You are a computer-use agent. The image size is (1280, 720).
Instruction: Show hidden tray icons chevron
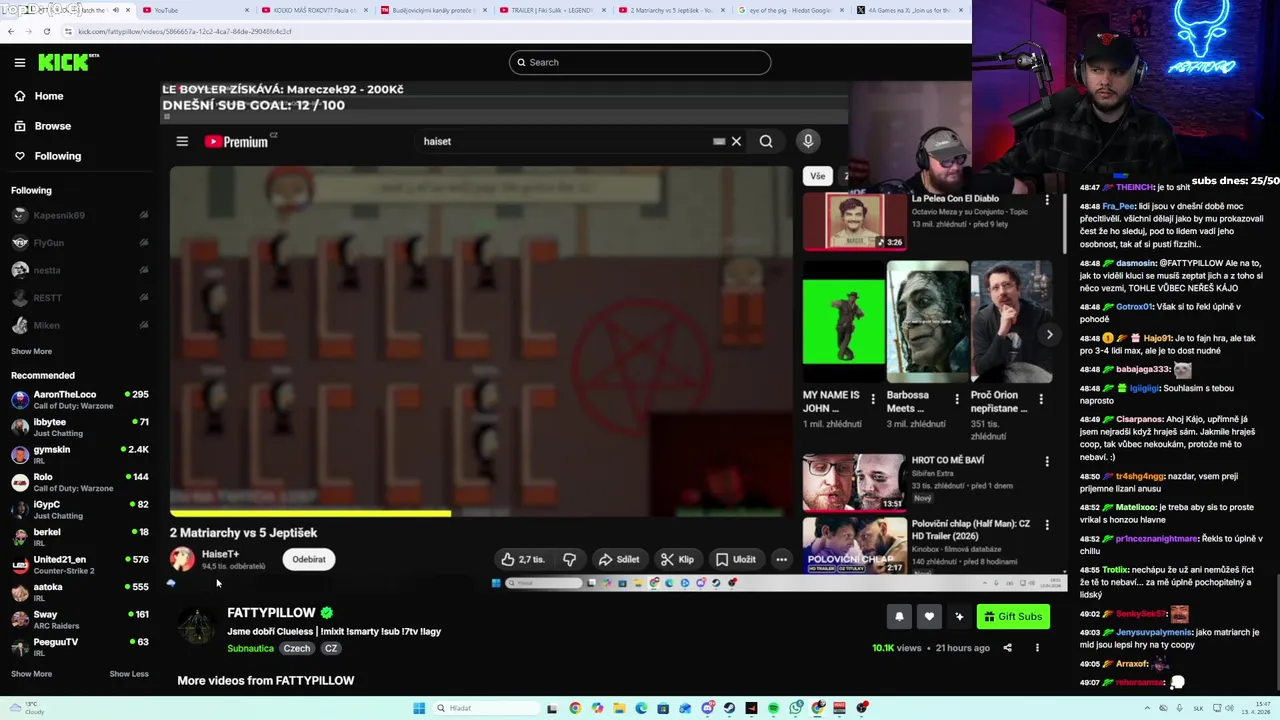(1148, 708)
